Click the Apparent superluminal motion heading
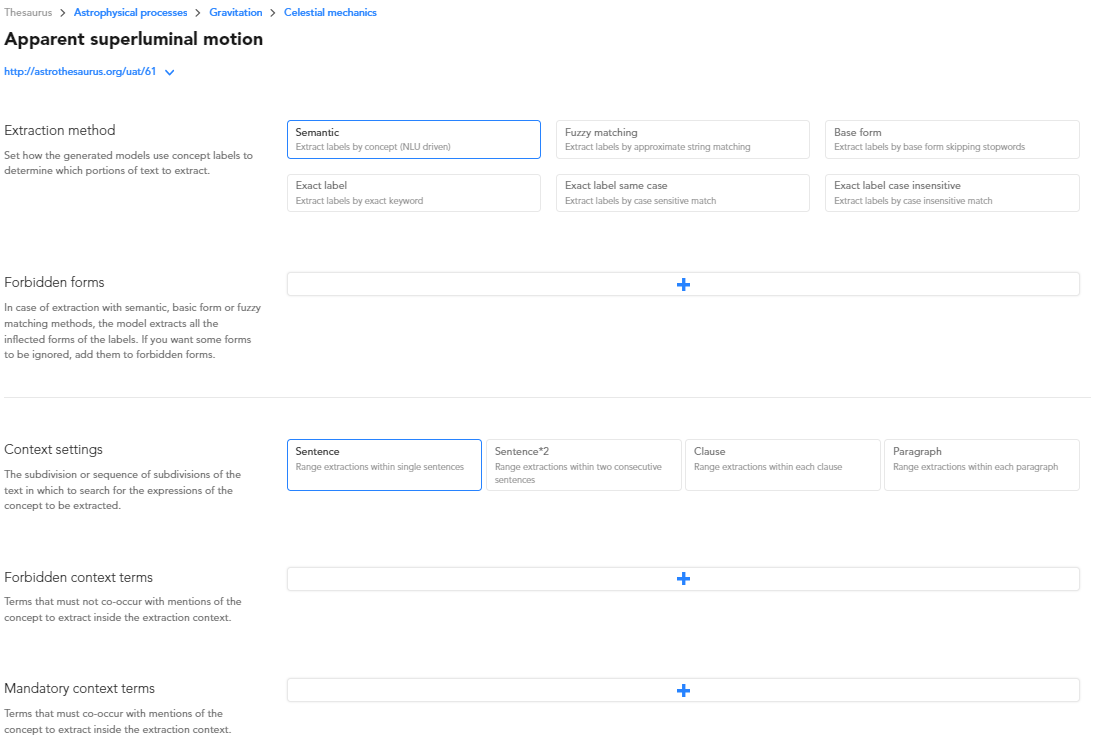Viewport: 1095px width, 738px height. (134, 40)
